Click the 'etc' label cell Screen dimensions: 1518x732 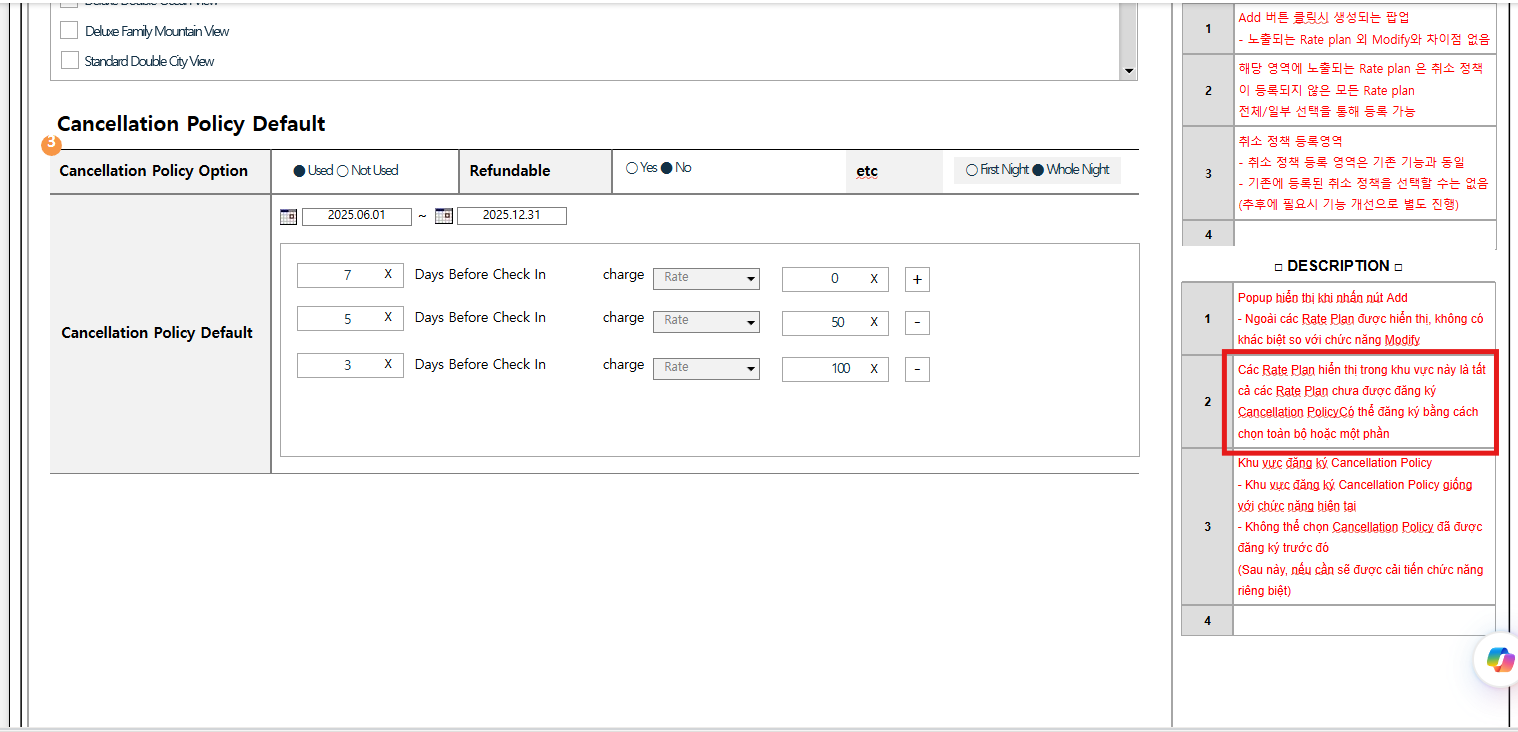[893, 171]
